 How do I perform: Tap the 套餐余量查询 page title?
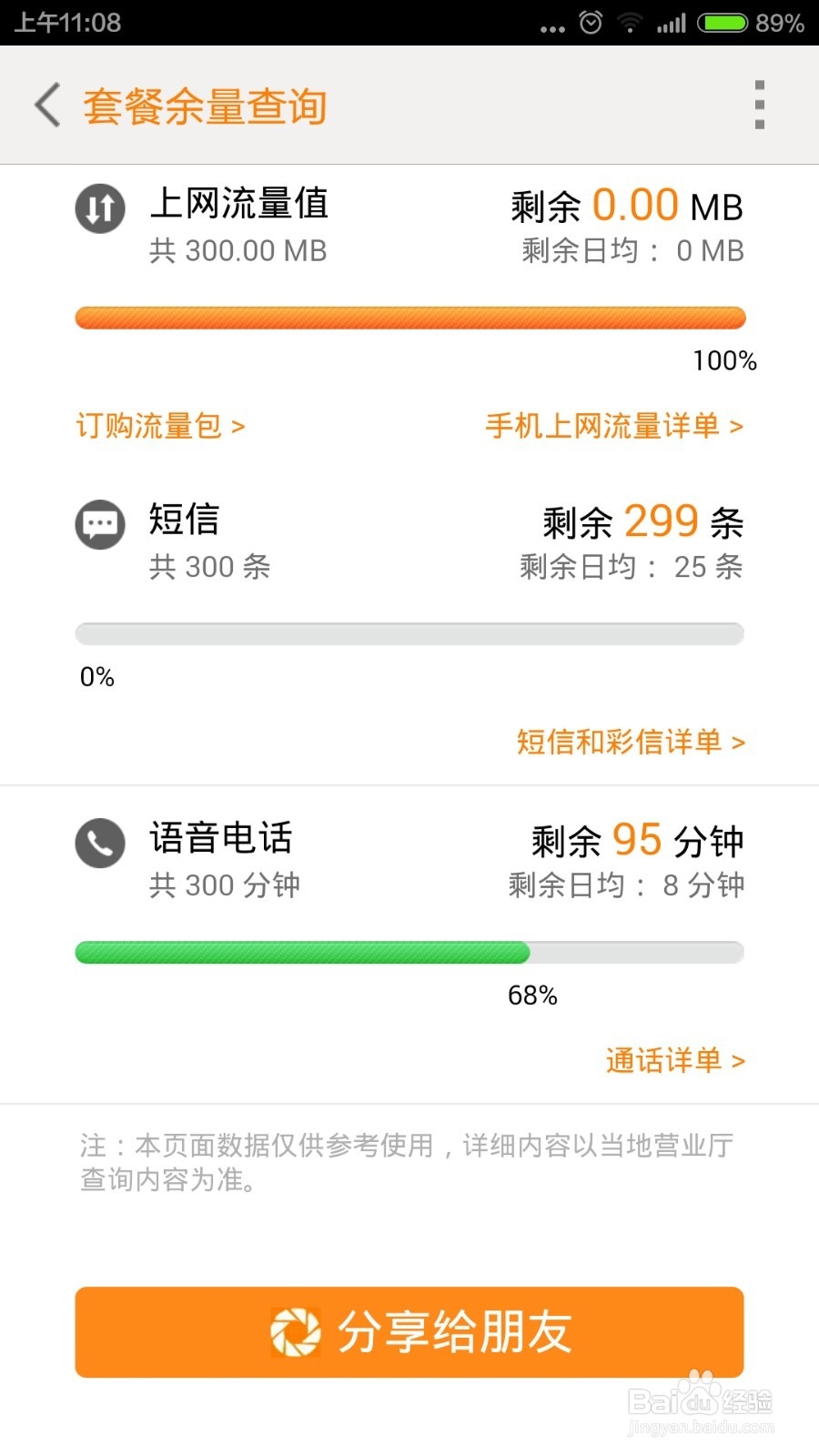[205, 106]
